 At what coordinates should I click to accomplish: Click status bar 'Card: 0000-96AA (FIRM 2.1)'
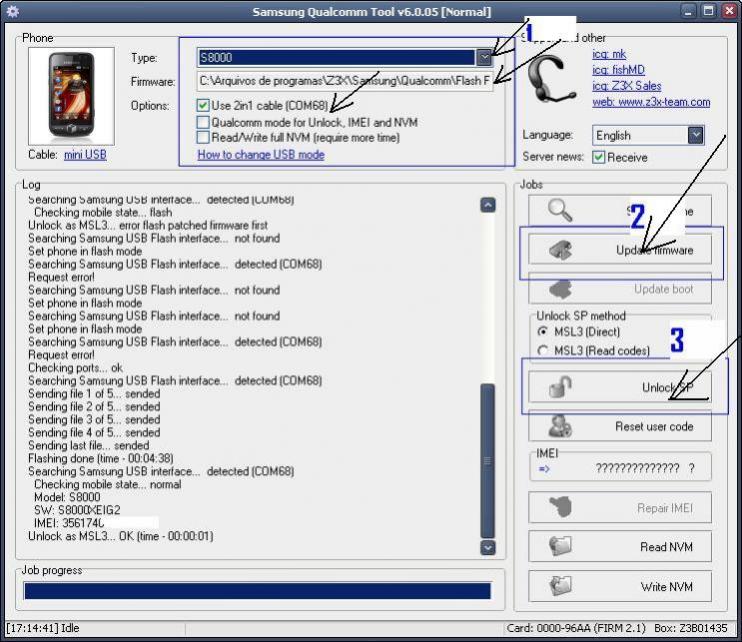(x=576, y=628)
